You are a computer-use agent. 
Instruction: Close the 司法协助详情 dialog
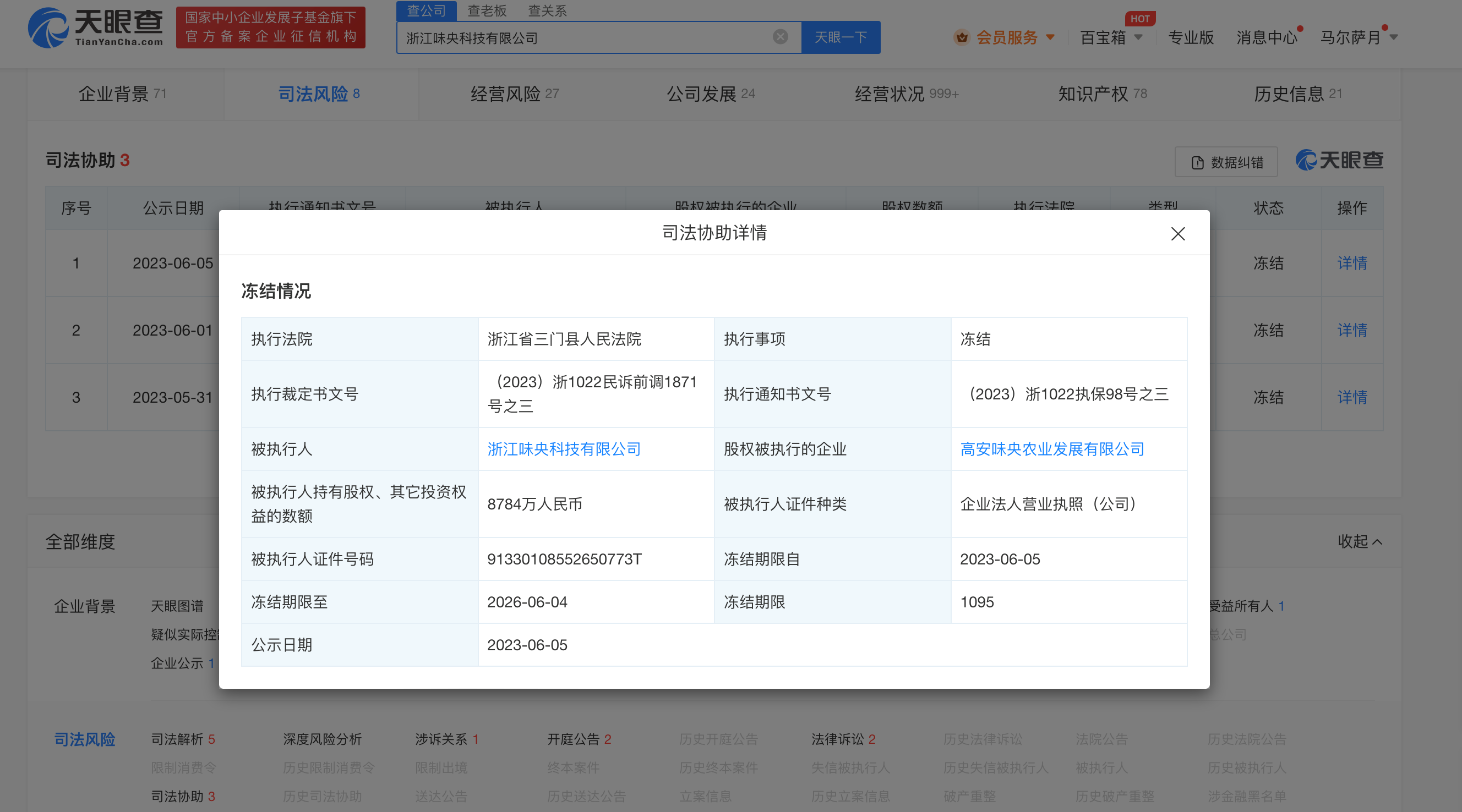1177,234
